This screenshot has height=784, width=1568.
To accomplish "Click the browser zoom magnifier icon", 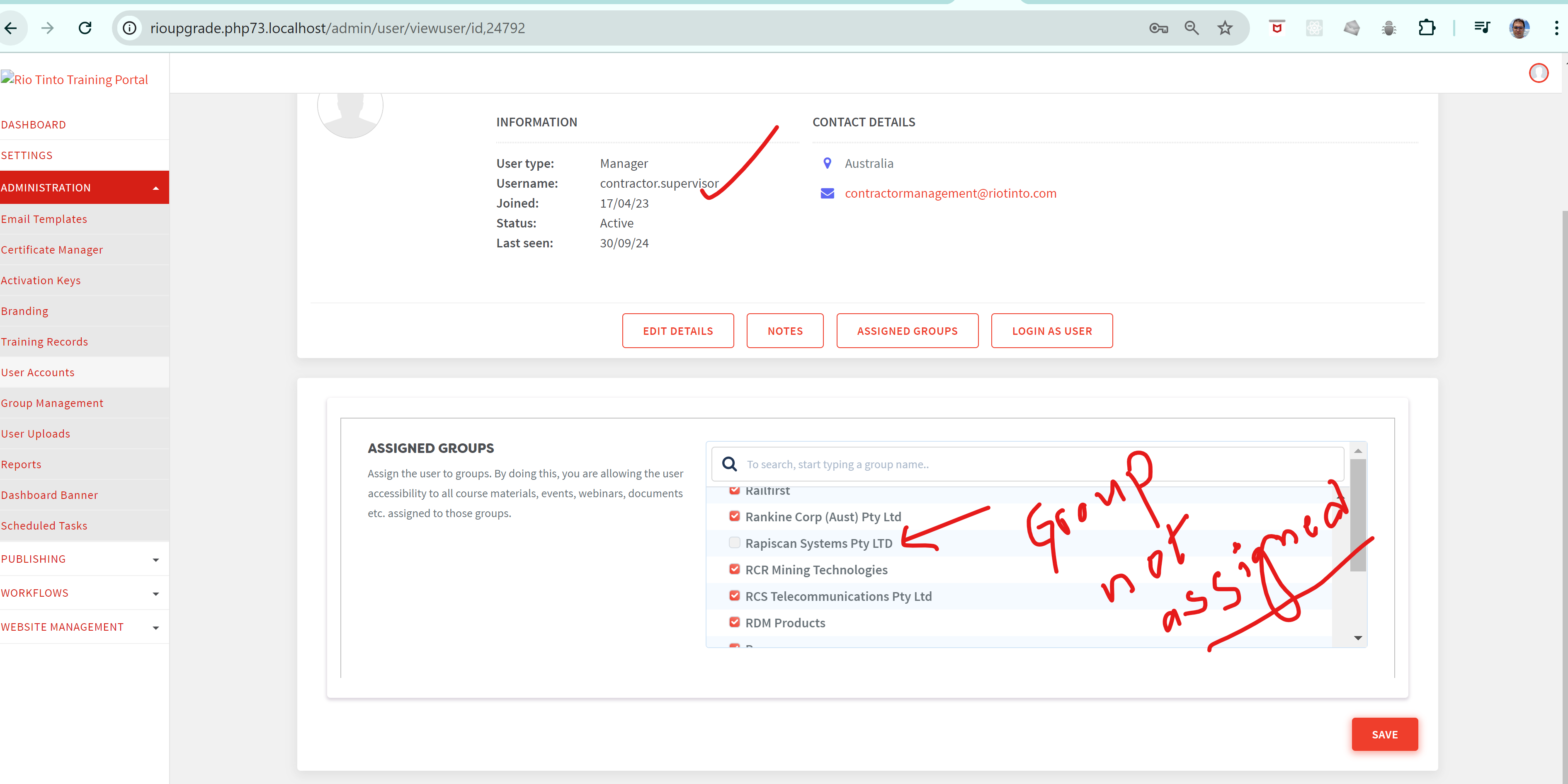I will click(1191, 28).
